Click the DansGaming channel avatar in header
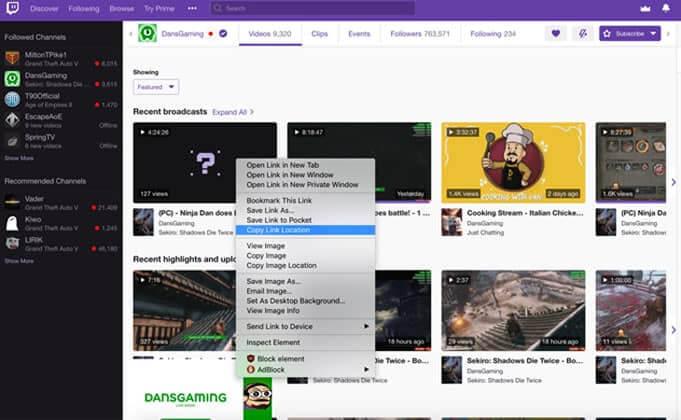681x420 pixels. click(147, 33)
